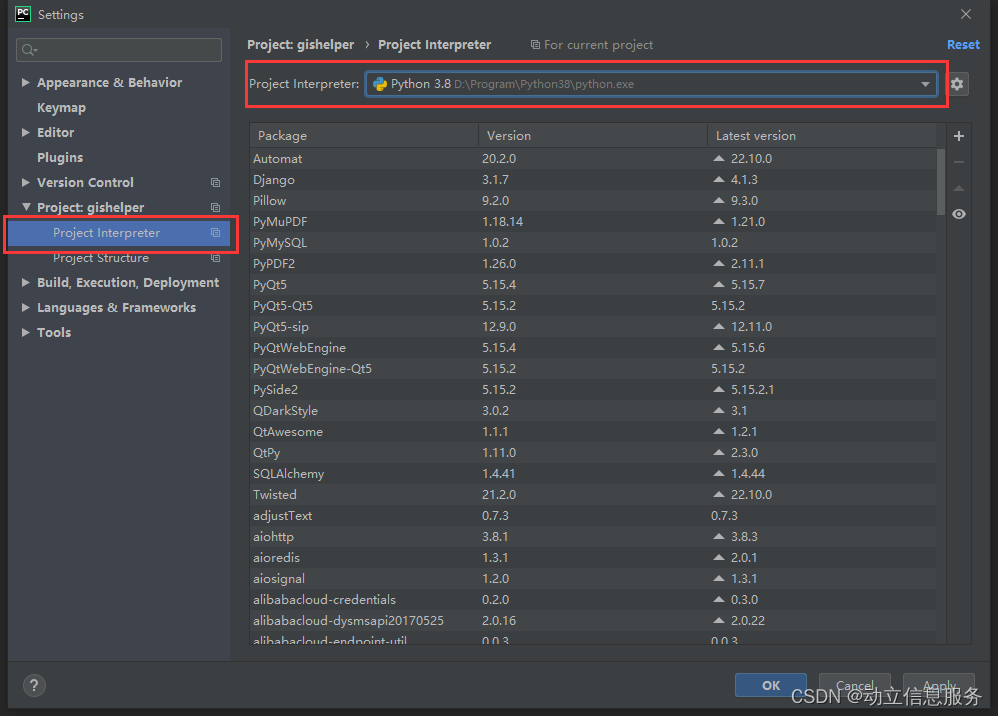The height and width of the screenshot is (716, 998).
Task: Open the interpreter settings gear icon
Action: pyautogui.click(x=957, y=84)
